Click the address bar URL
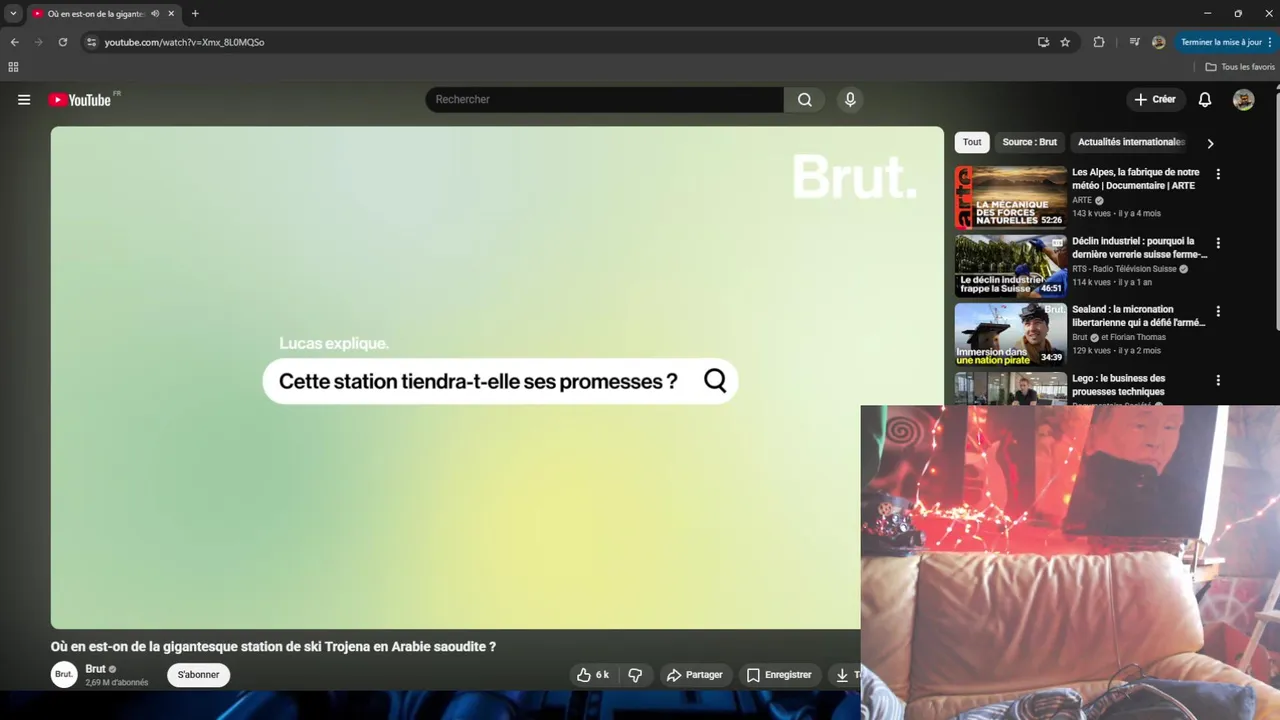Viewport: 1280px width, 720px height. (x=184, y=42)
